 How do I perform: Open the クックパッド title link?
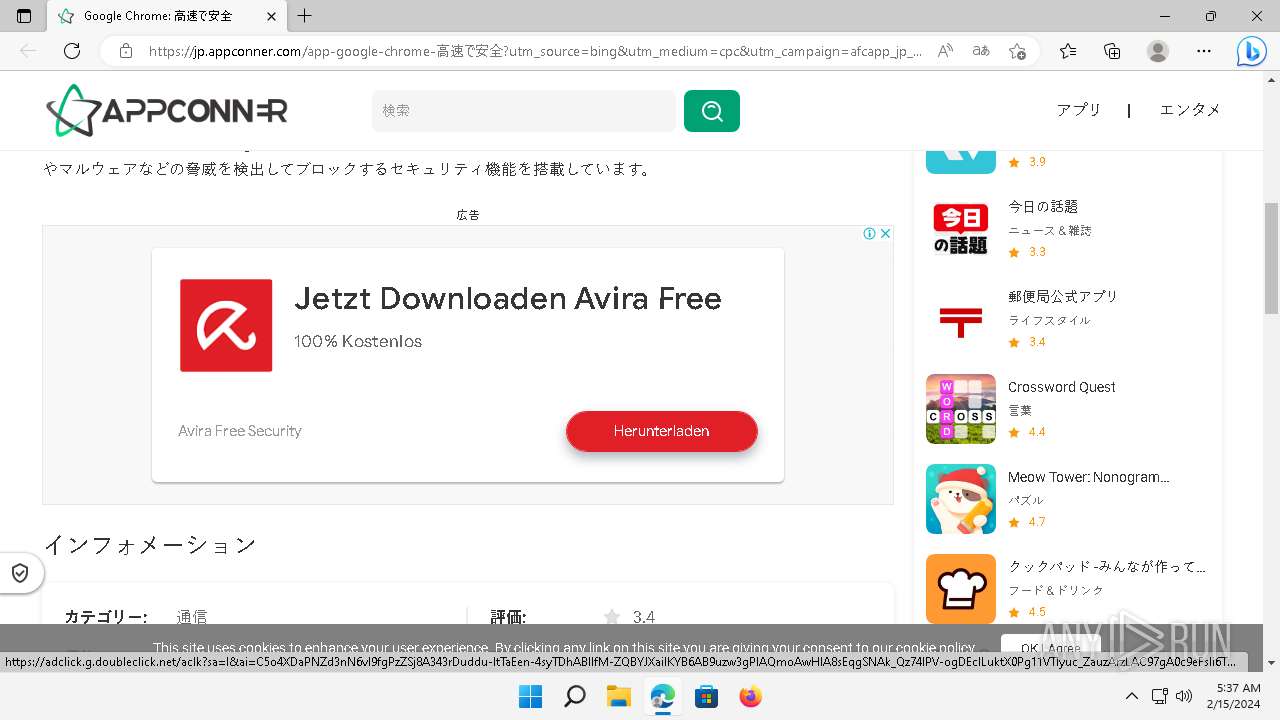1107,566
